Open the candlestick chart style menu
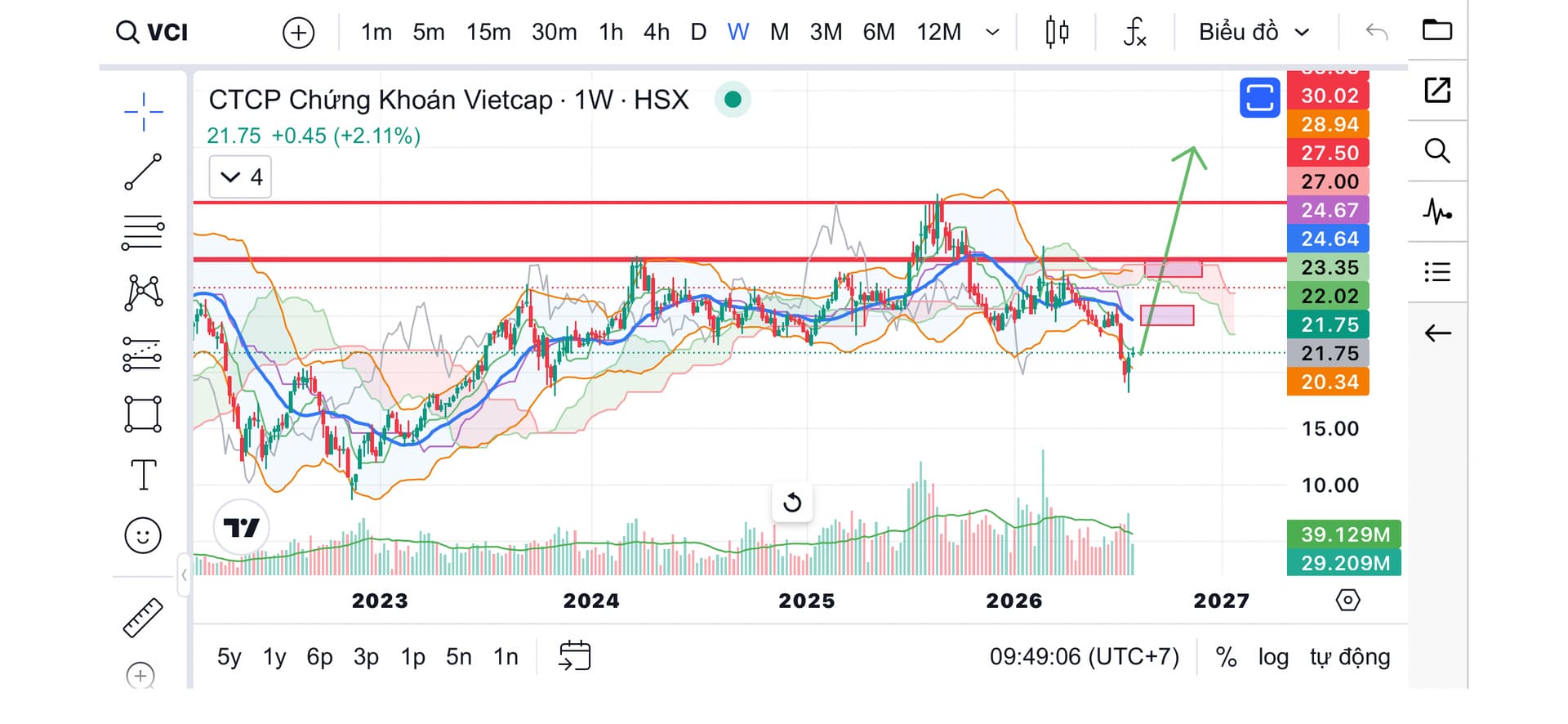This screenshot has height=724, width=1568. (1057, 32)
